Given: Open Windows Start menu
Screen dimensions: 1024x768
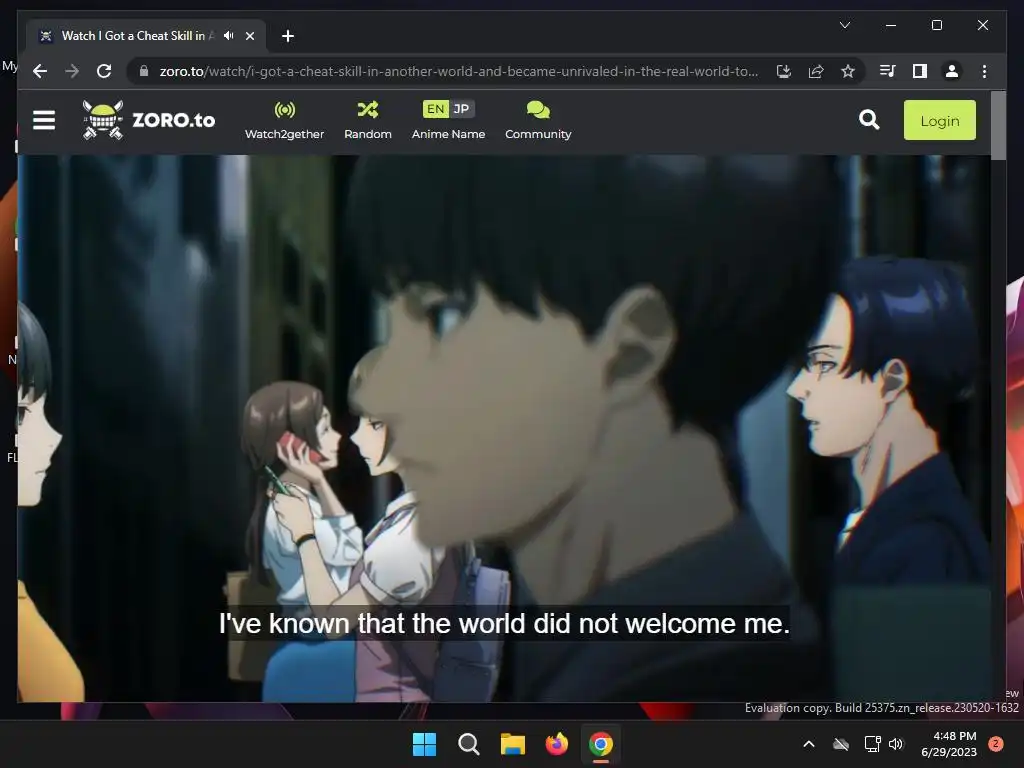Looking at the screenshot, I should 424,744.
